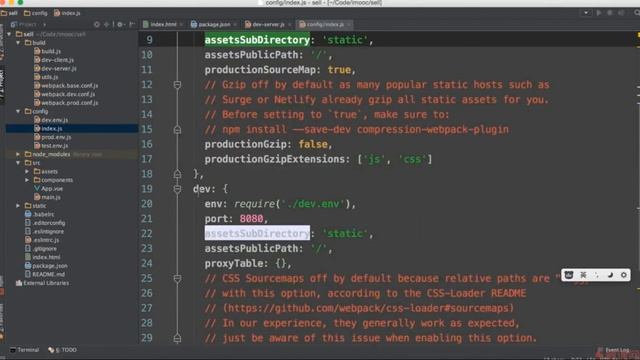Toggle code folding marker at line 25

(177, 278)
